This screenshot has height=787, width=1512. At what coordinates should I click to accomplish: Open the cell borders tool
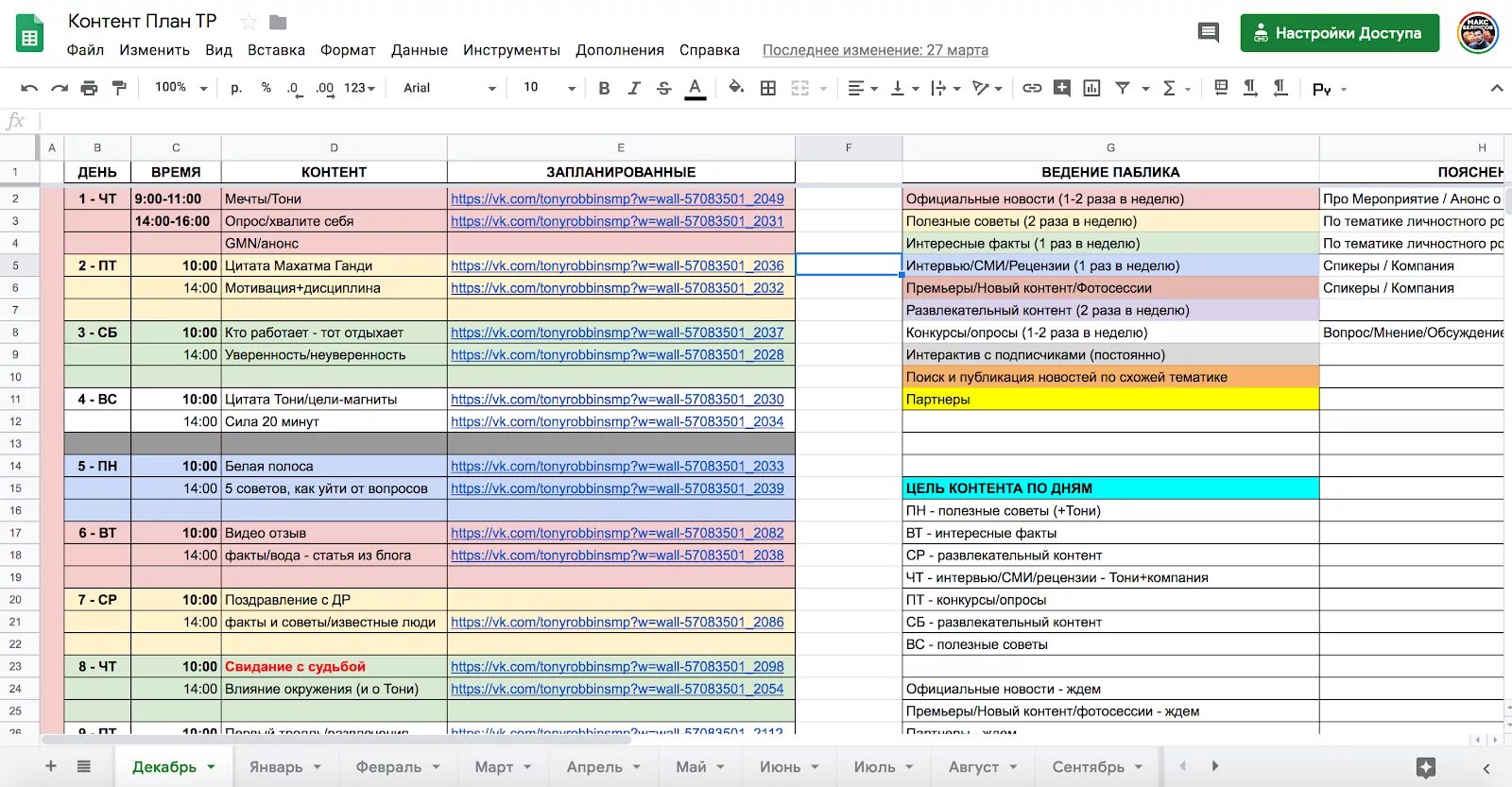(768, 88)
